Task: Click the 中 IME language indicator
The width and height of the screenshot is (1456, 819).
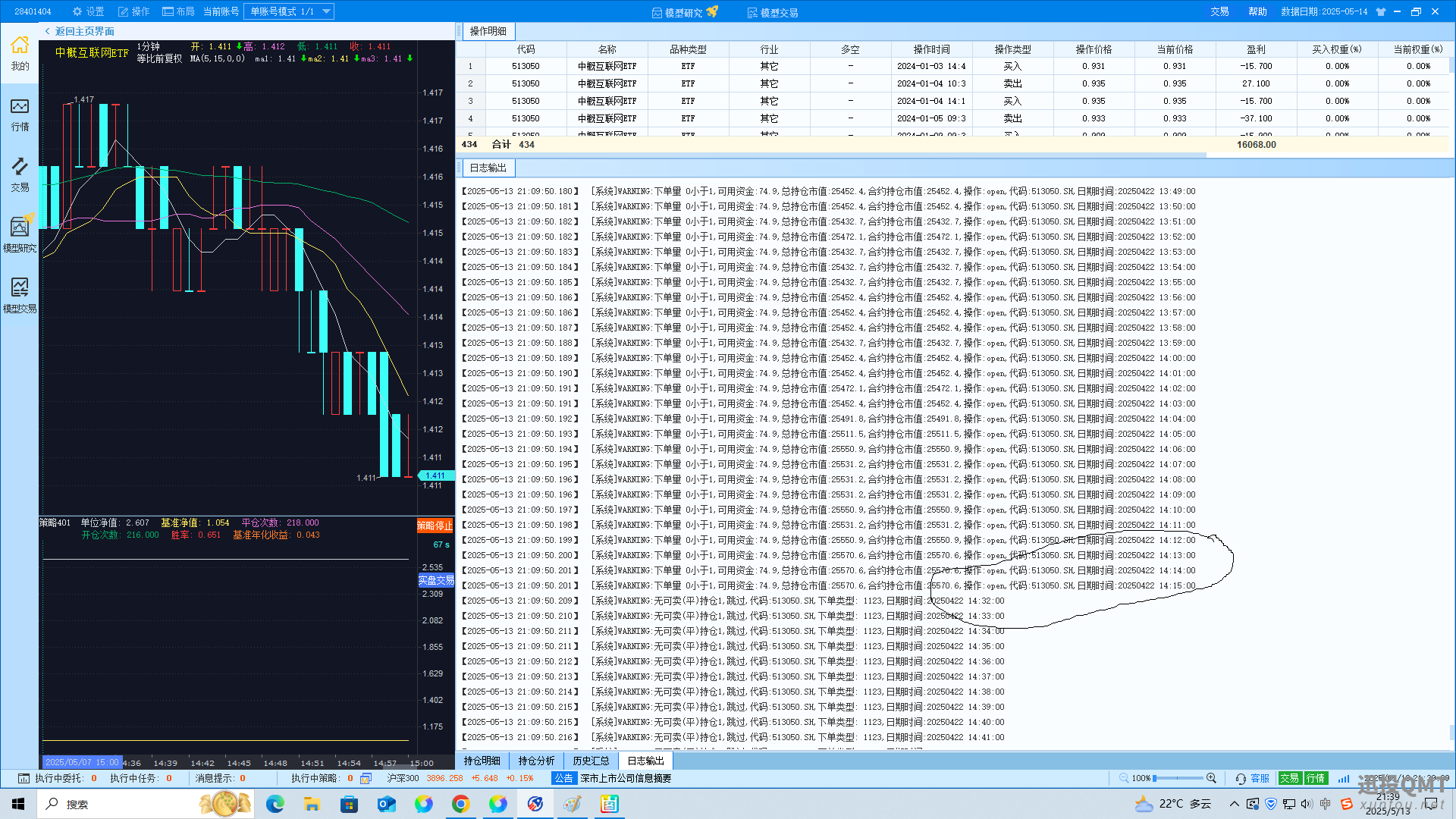Action: click(x=1325, y=804)
